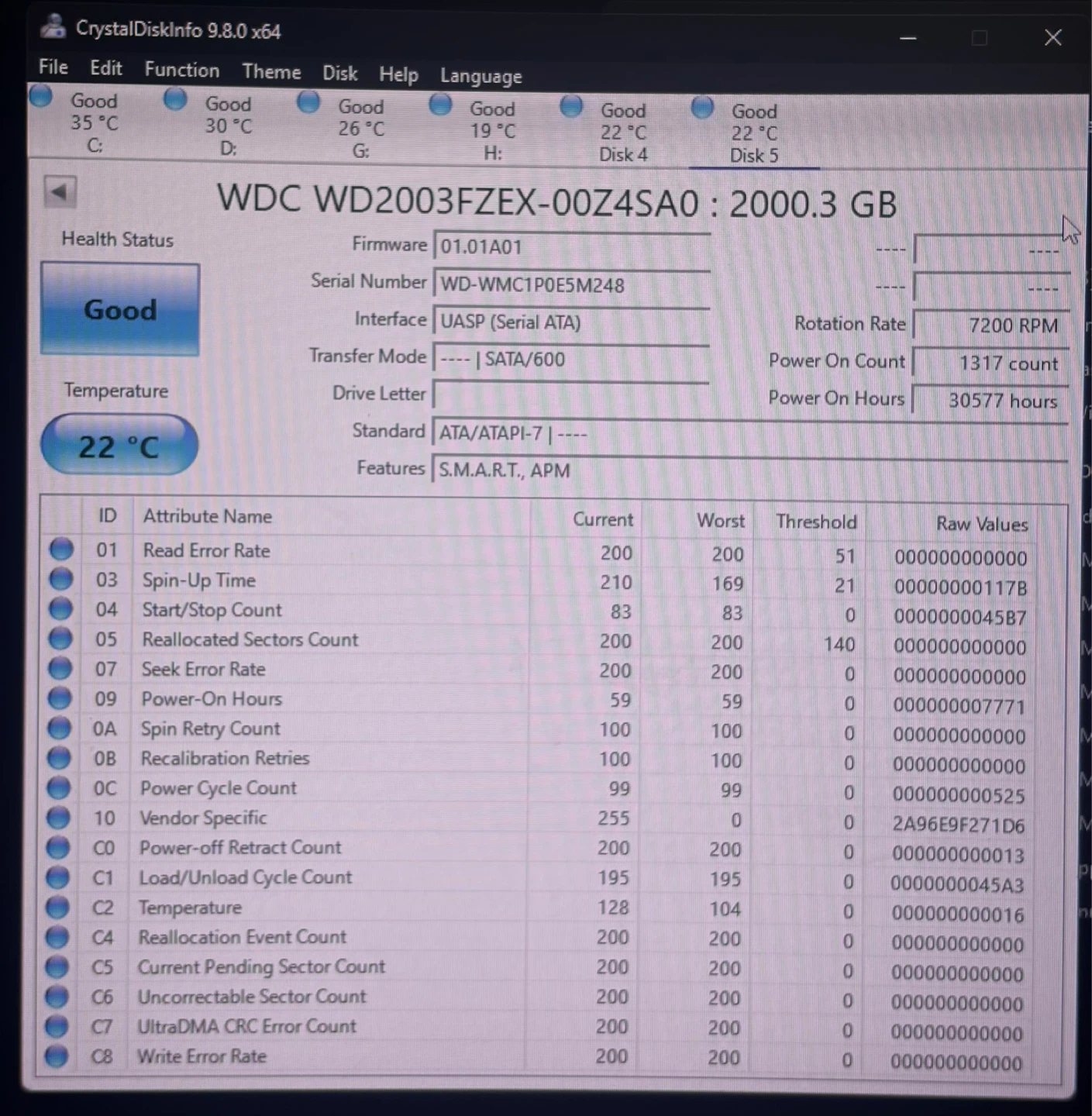1092x1116 pixels.
Task: Click the 22 °C temperature button
Action: click(119, 445)
